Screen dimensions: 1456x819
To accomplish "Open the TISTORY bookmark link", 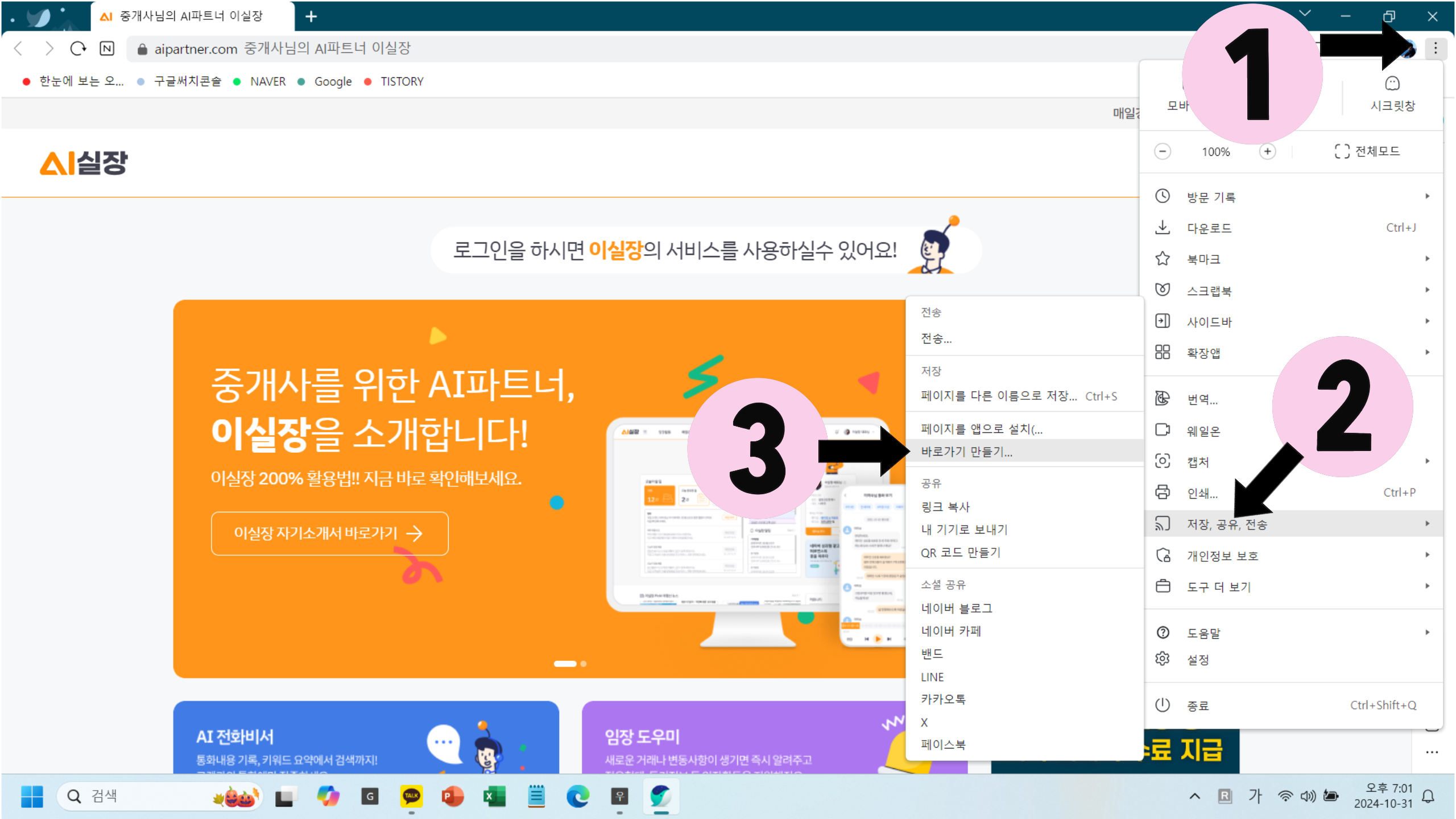I will [402, 81].
